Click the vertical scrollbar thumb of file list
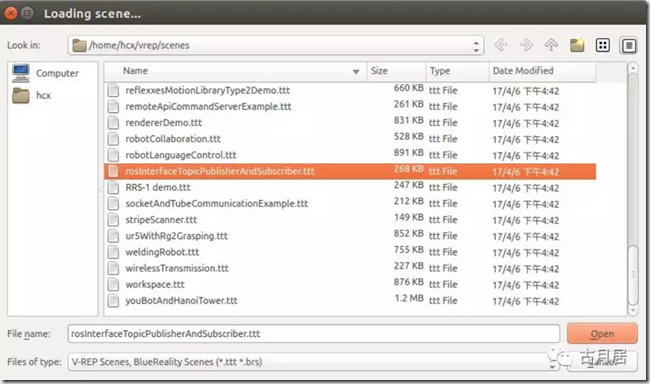Screen dimensions: 650x384 pyautogui.click(x=633, y=275)
